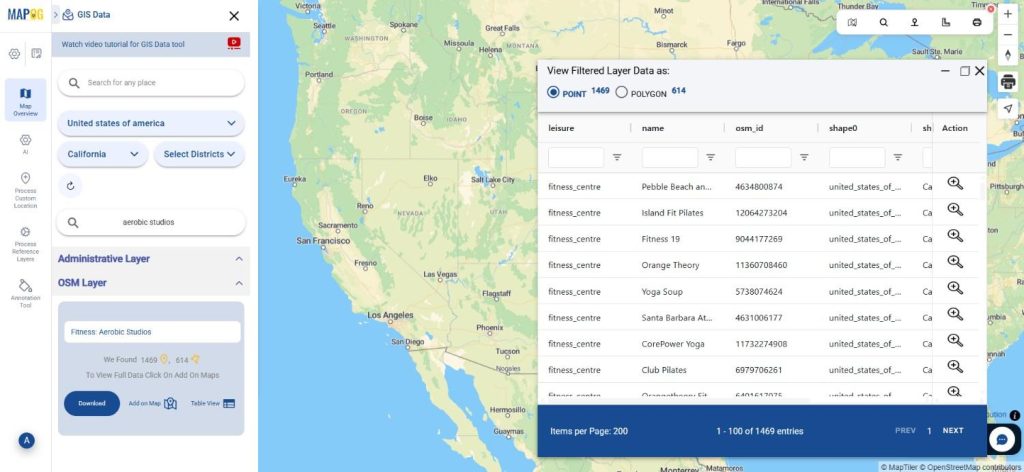Collapse the Administrative Layer section
Screen dimensions: 1024x472
point(239,259)
